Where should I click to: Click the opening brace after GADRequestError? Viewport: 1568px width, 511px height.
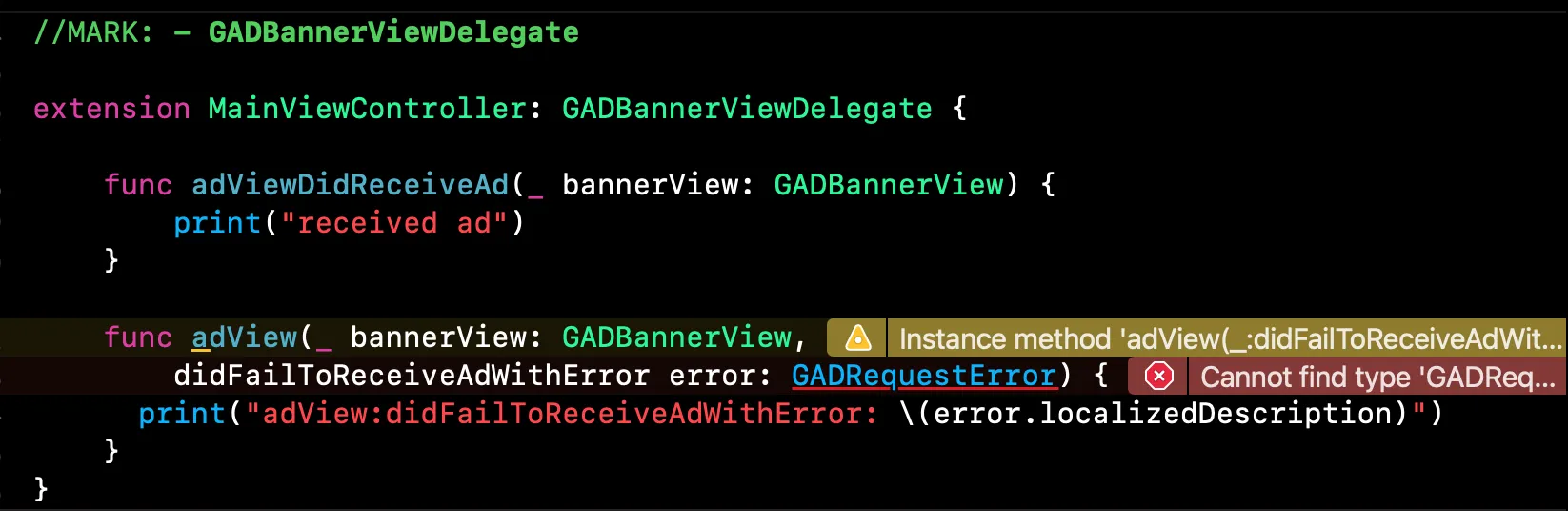pyautogui.click(x=1100, y=376)
